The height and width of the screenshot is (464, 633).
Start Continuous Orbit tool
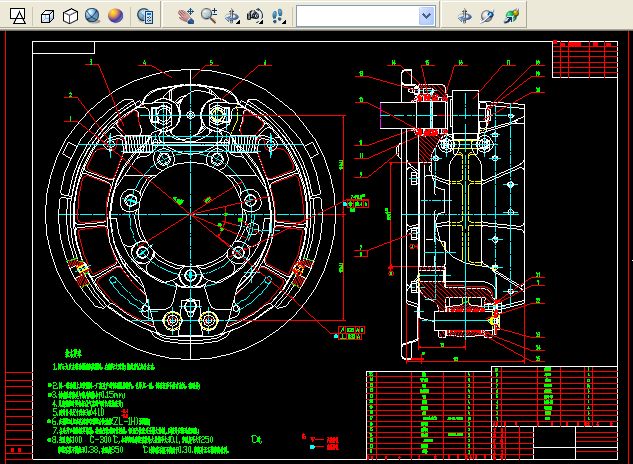click(511, 16)
